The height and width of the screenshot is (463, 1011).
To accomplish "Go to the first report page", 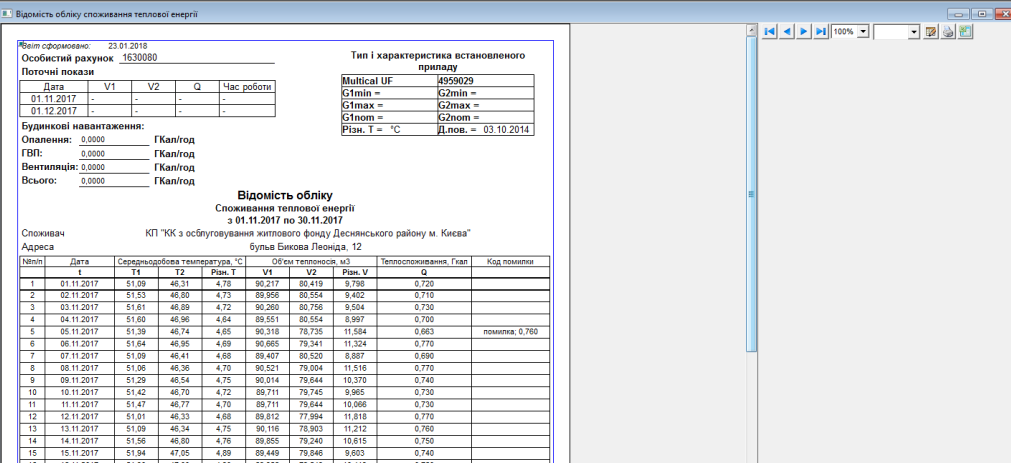I will [770, 32].
